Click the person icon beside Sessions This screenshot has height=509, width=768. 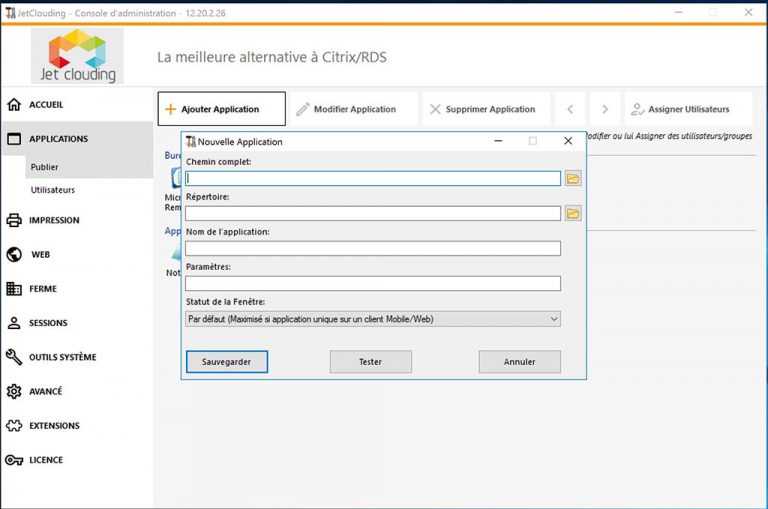pyautogui.click(x=14, y=323)
